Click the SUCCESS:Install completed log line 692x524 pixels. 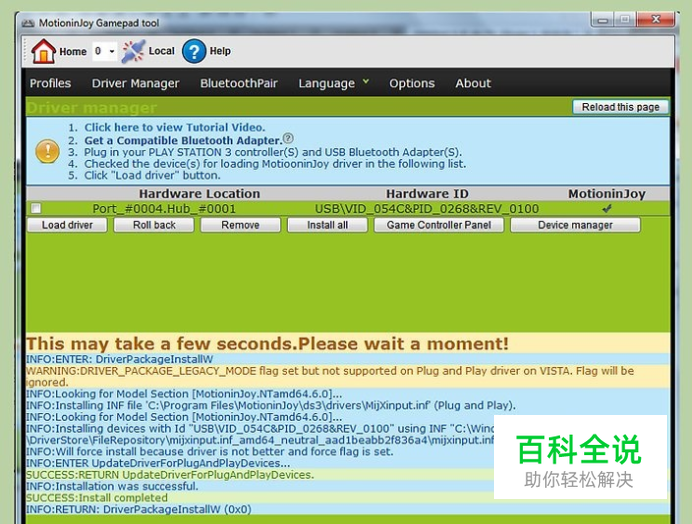(97, 498)
